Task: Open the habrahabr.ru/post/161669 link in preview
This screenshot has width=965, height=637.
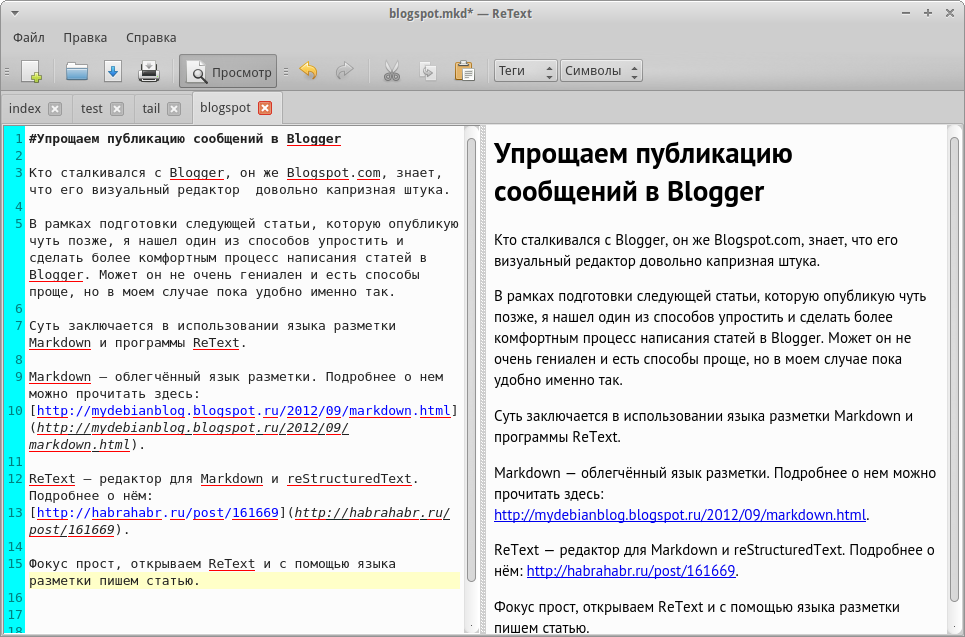Action: click(x=631, y=571)
